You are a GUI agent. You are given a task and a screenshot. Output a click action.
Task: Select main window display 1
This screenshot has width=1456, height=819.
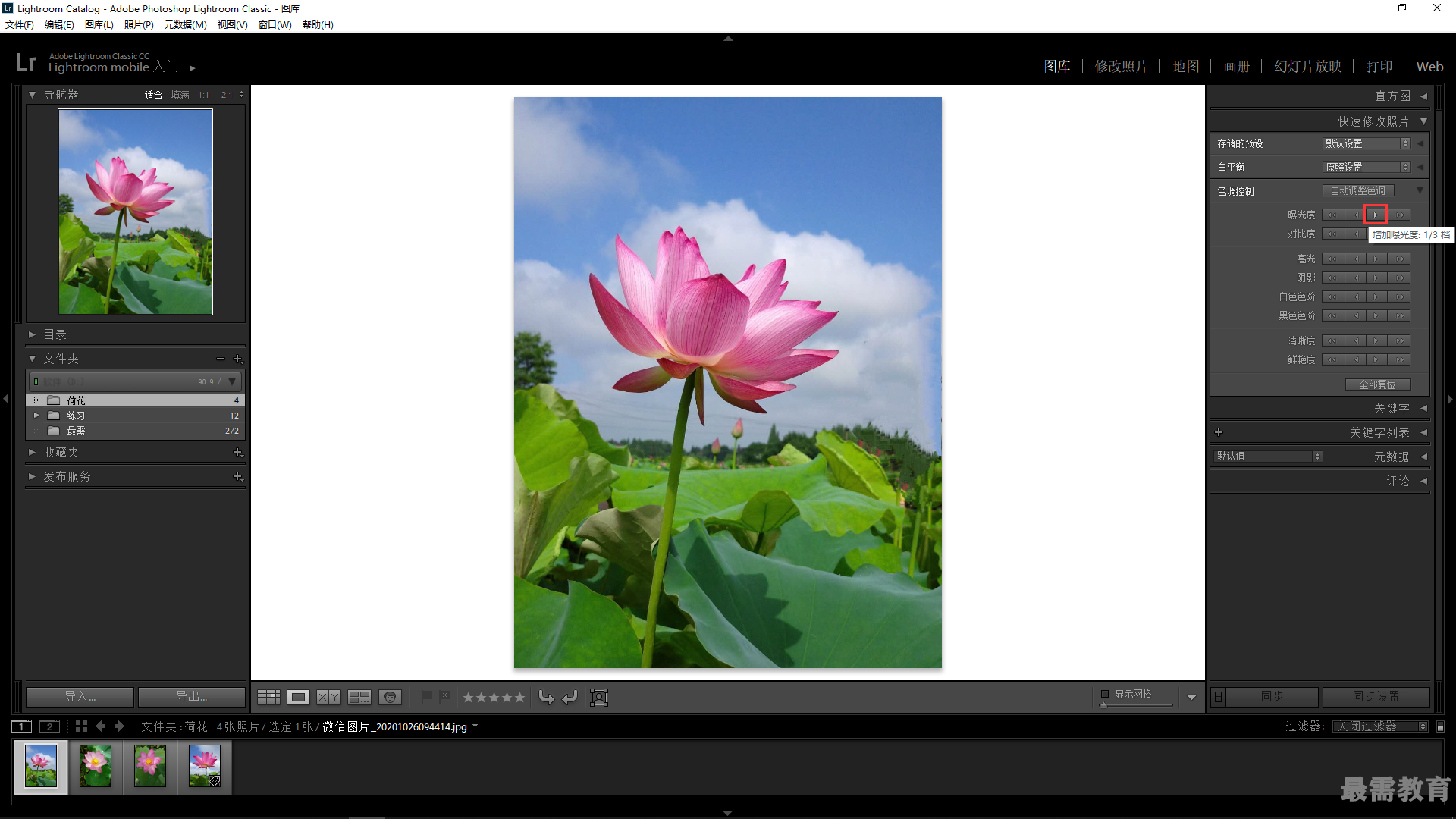tap(22, 726)
